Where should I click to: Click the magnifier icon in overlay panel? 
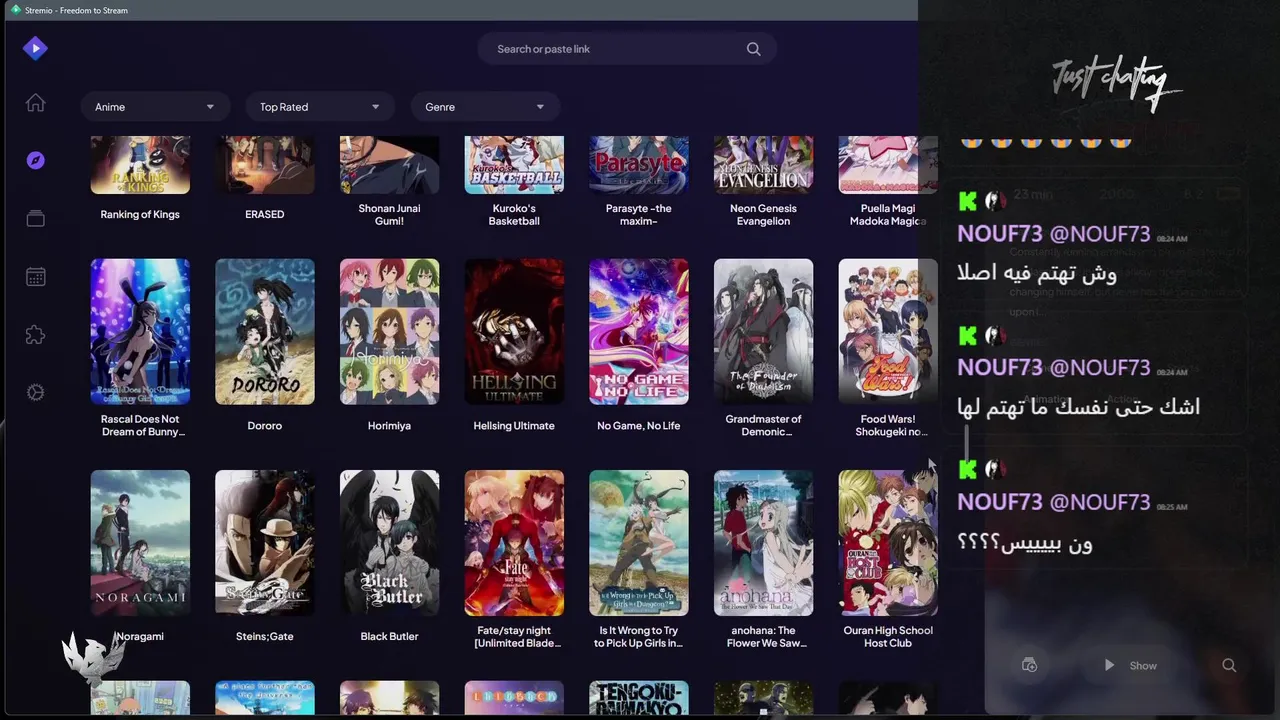[x=1229, y=665]
